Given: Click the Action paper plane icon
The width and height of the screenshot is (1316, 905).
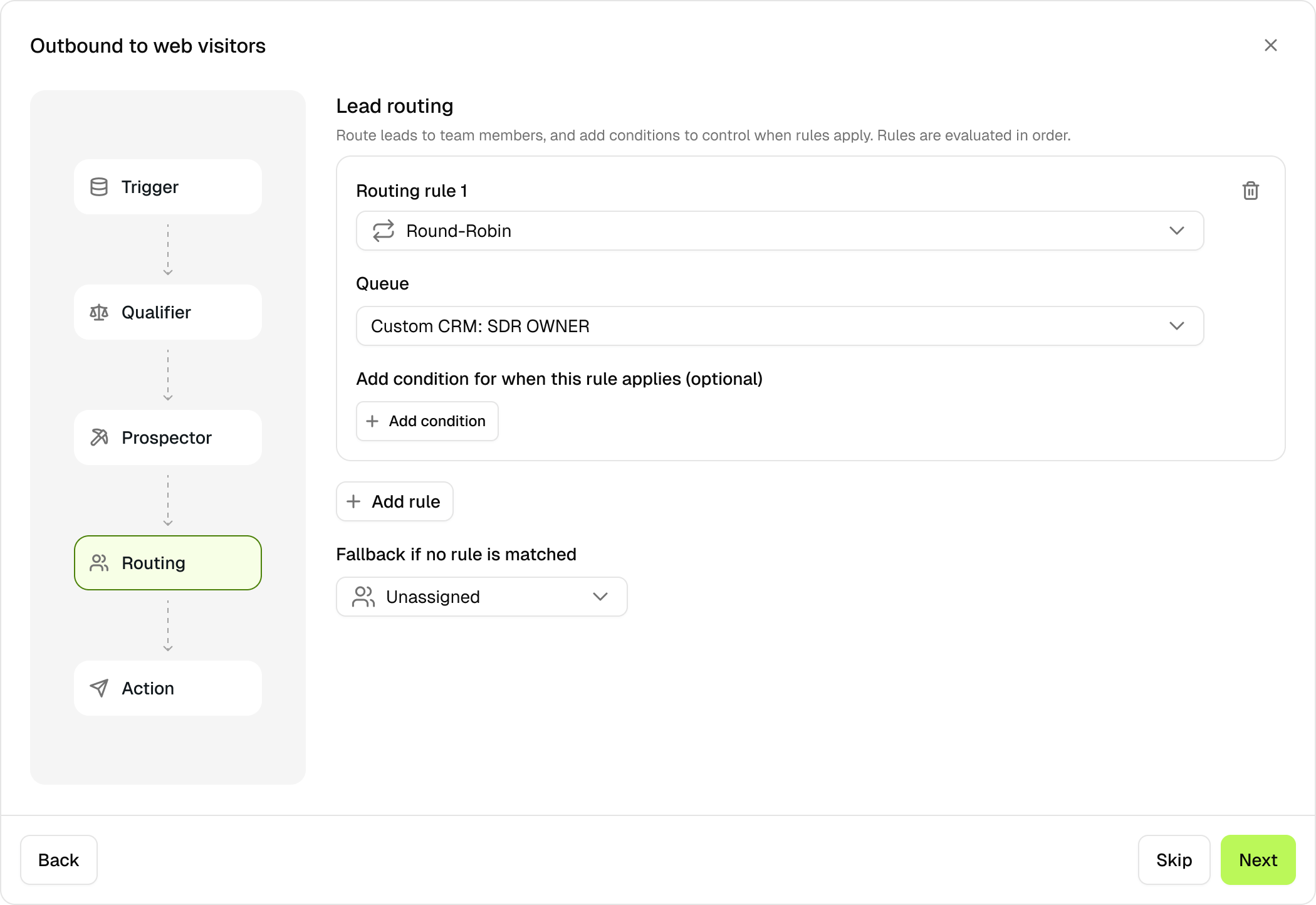Looking at the screenshot, I should pos(99,688).
